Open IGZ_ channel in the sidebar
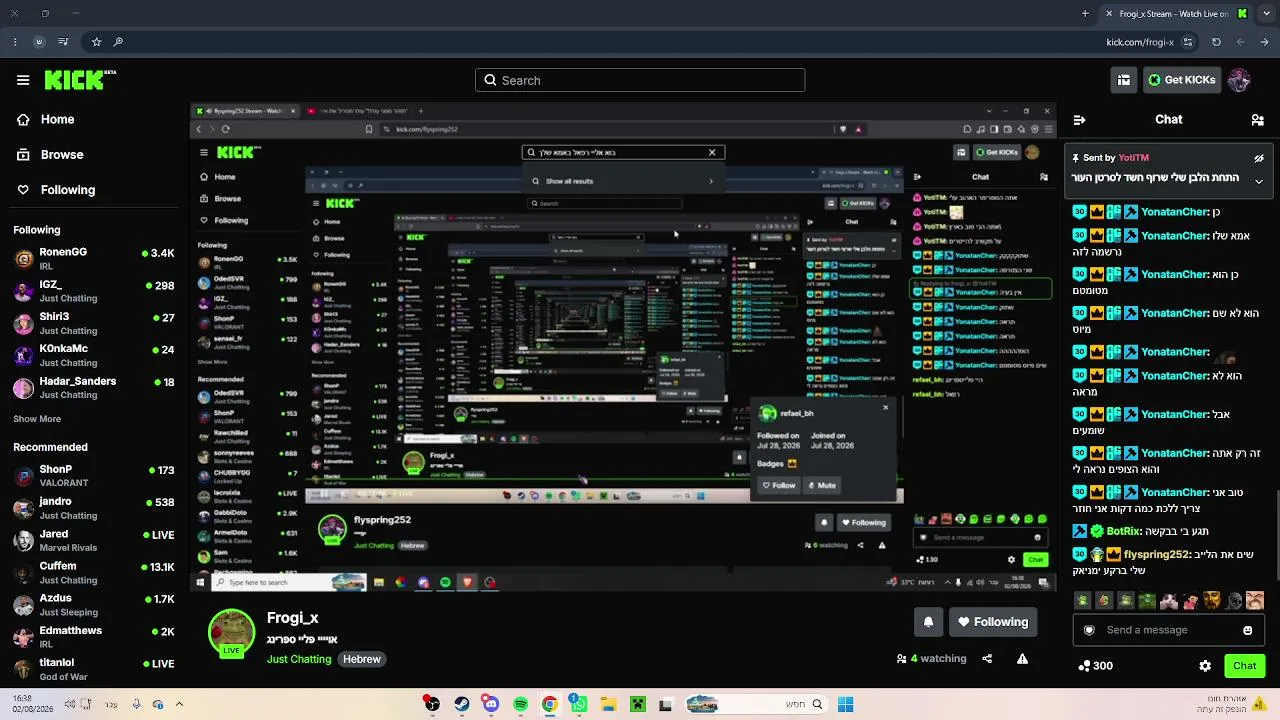1280x720 pixels. [x=94, y=290]
